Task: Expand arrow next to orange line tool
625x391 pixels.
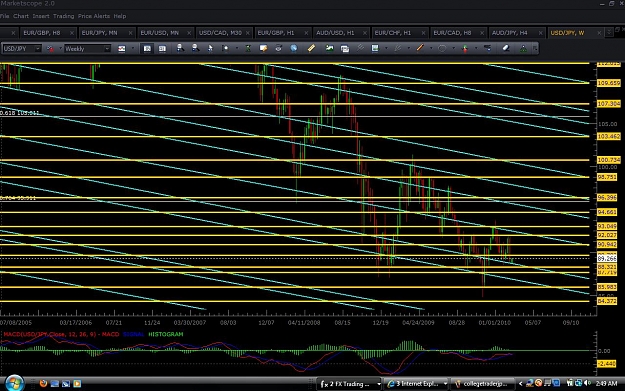Action: [430, 49]
